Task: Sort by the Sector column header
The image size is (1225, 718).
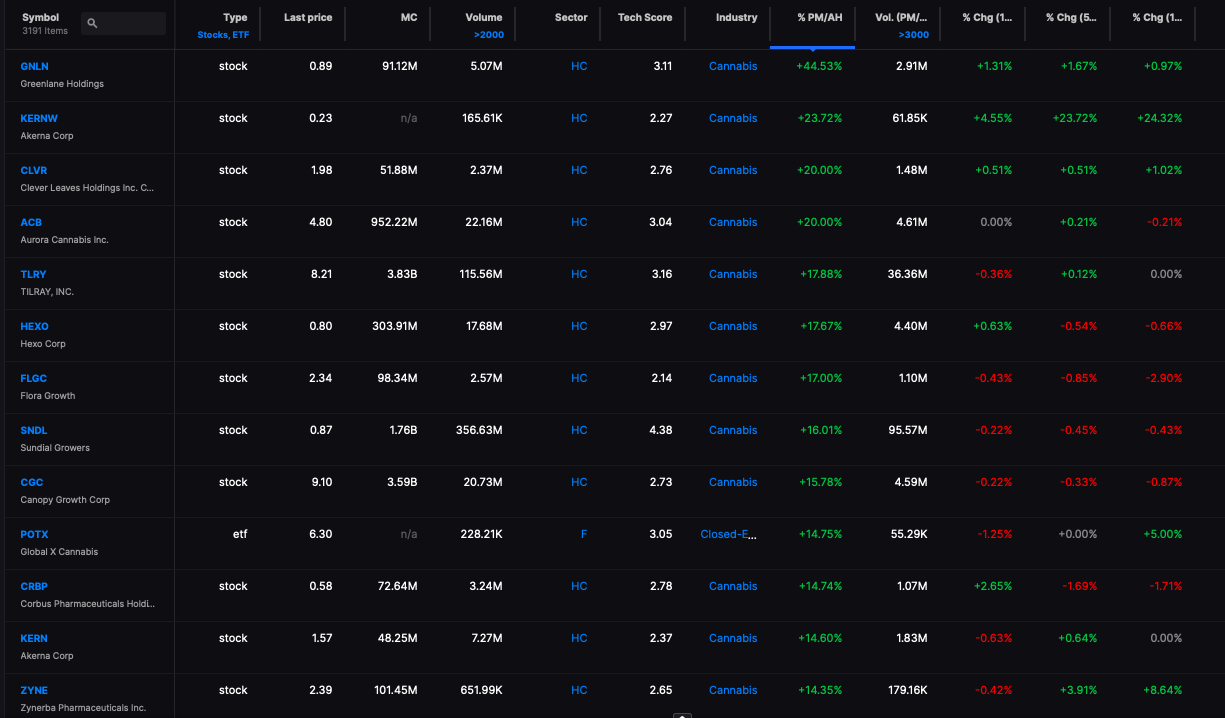Action: [x=571, y=17]
